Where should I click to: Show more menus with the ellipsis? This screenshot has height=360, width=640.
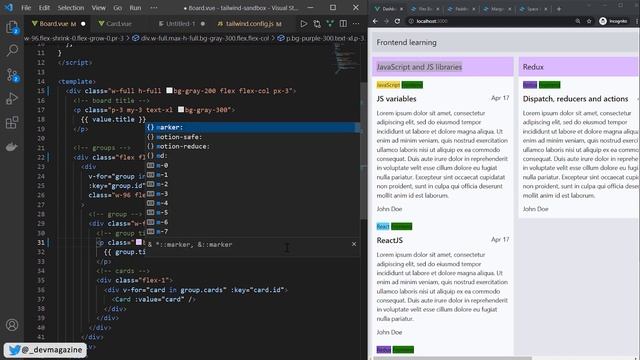153,8
